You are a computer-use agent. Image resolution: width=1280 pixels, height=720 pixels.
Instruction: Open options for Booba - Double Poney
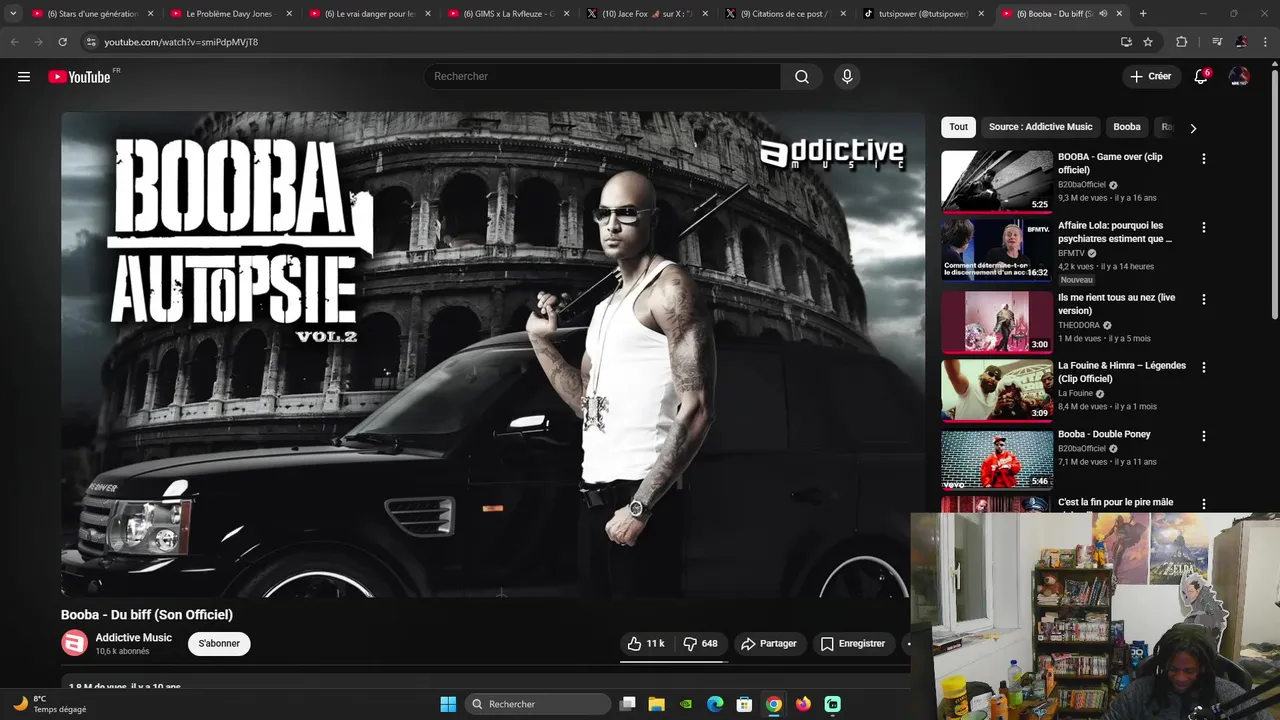(x=1203, y=436)
